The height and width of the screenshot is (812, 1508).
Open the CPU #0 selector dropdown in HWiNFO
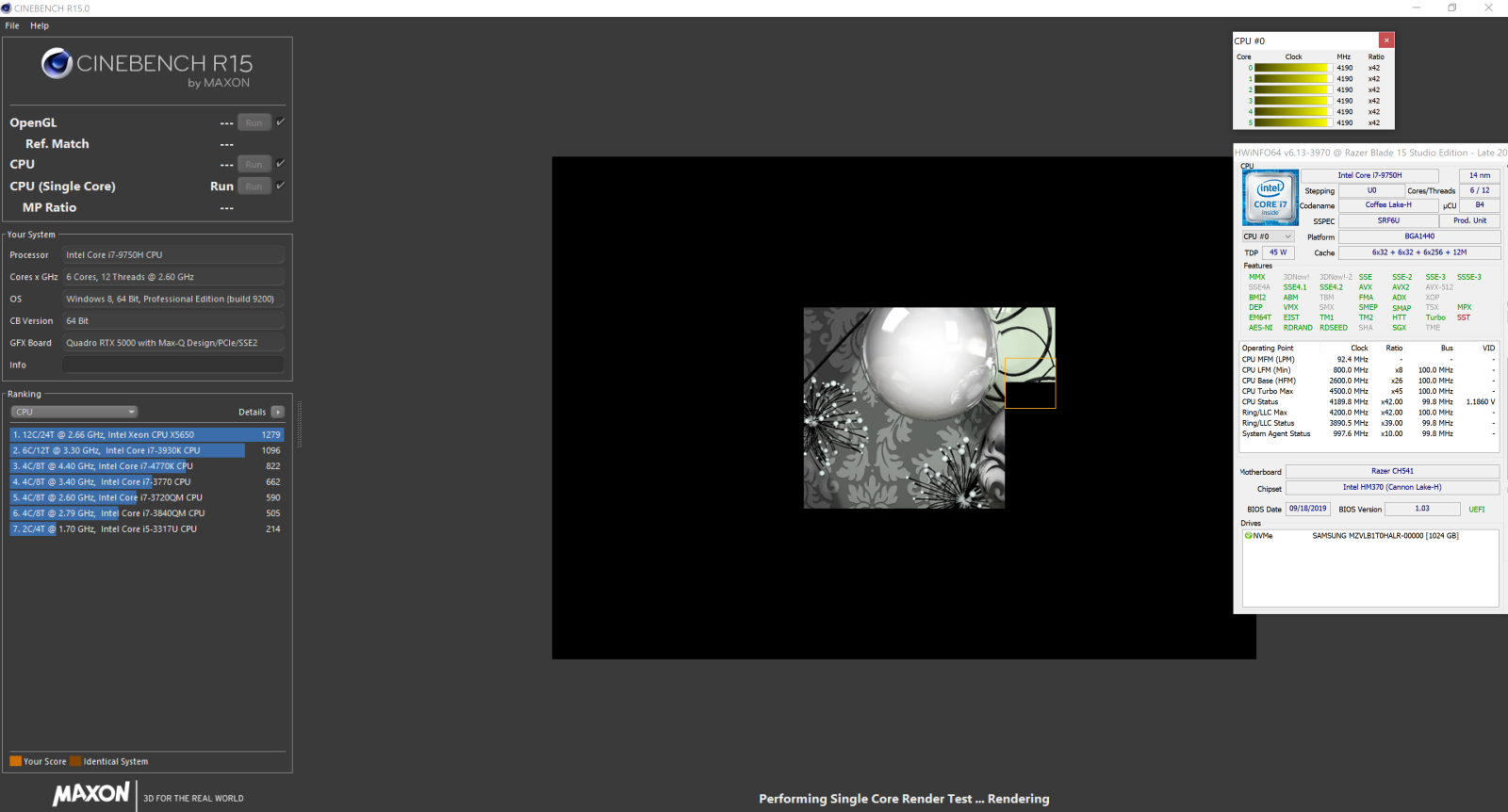click(x=1268, y=236)
